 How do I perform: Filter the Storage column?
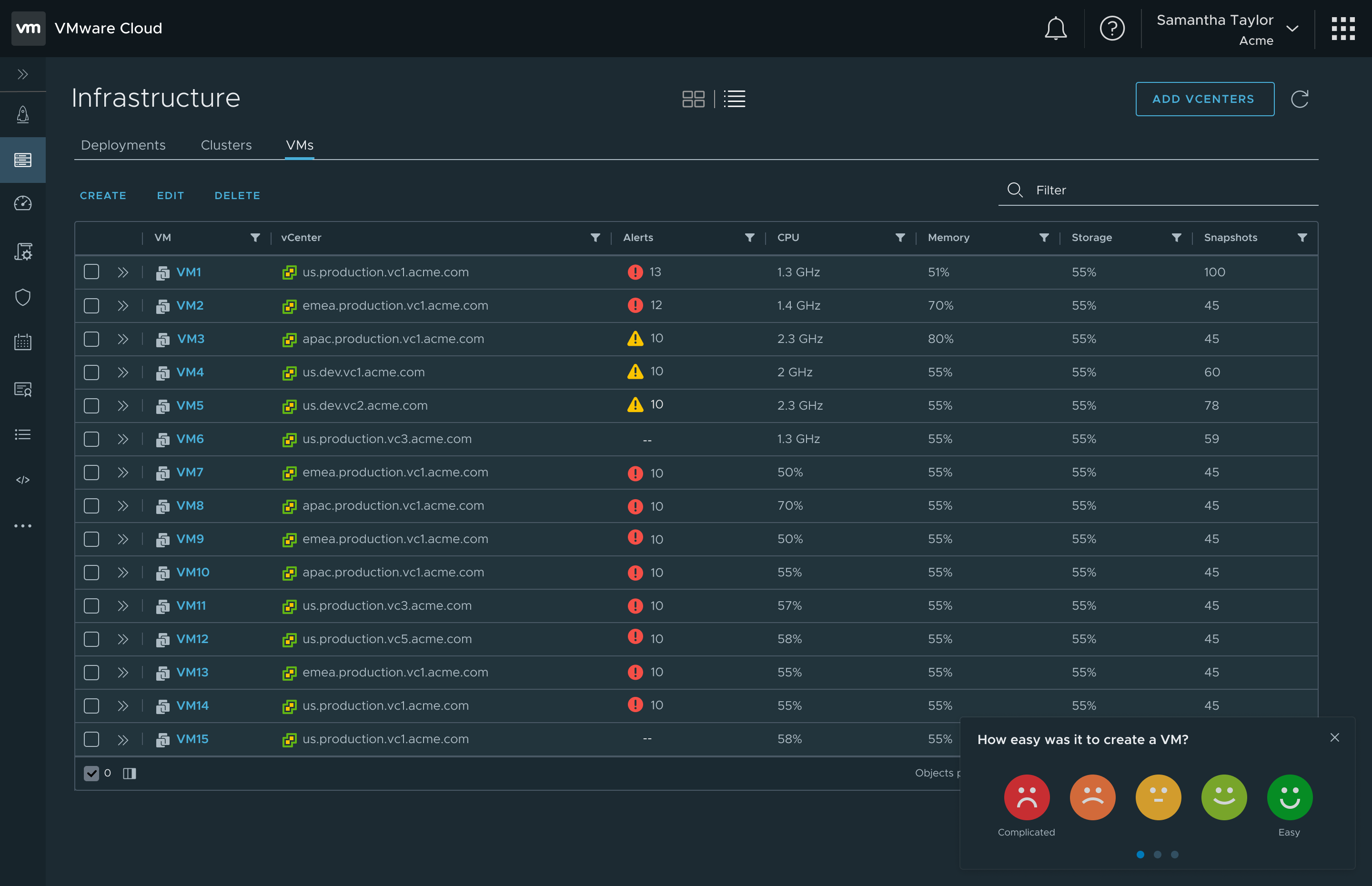(x=1176, y=238)
